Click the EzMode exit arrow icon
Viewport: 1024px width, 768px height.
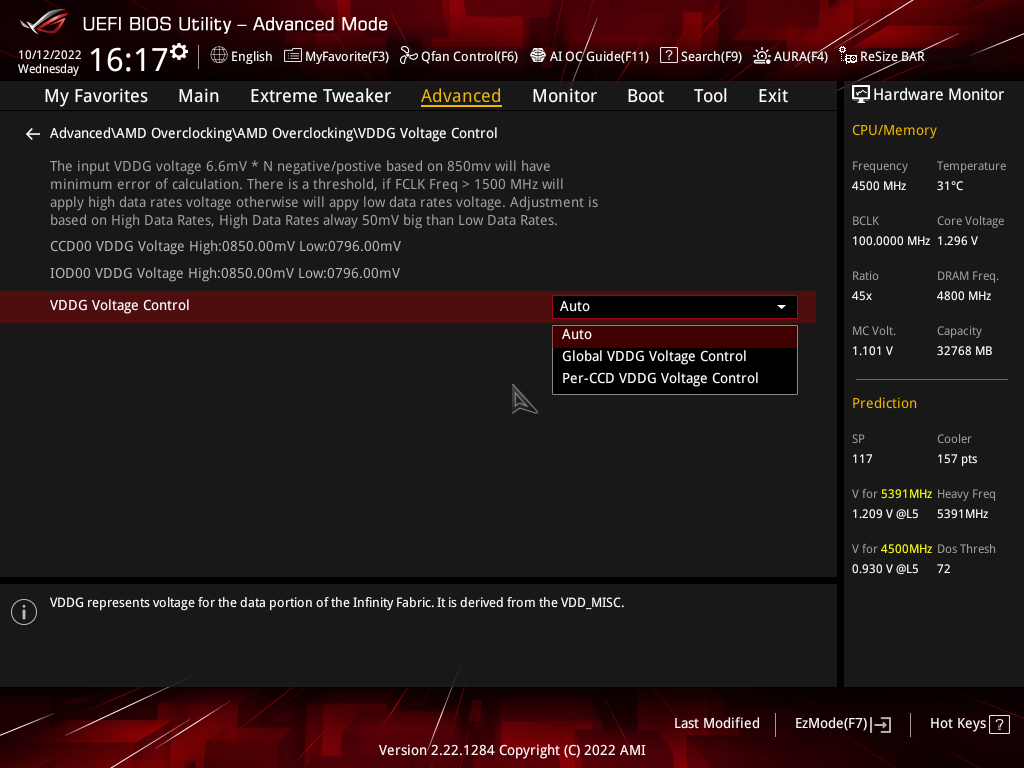[x=881, y=724]
